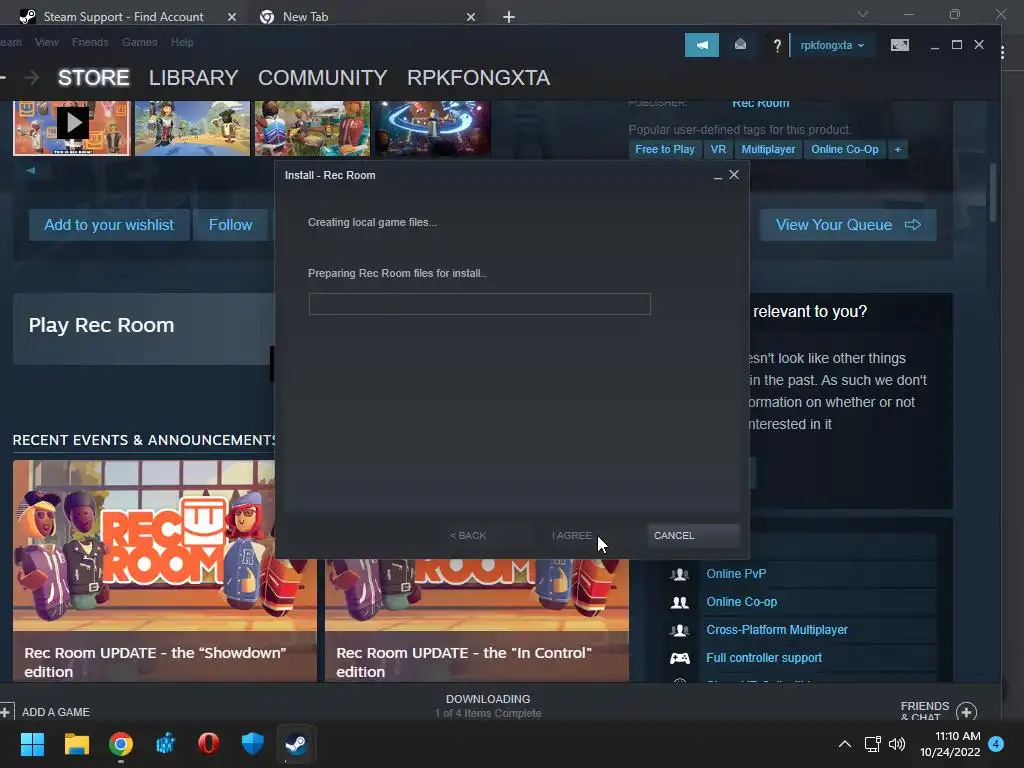Open Google Chrome from the taskbar
The height and width of the screenshot is (768, 1024).
(121, 744)
